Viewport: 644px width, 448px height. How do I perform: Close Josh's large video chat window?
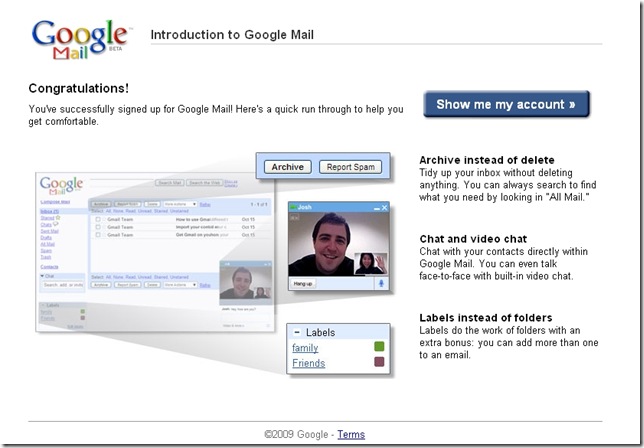coord(384,208)
